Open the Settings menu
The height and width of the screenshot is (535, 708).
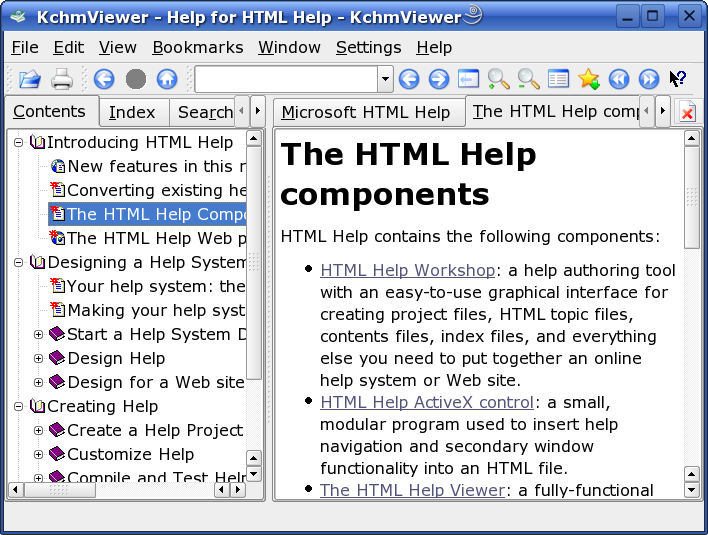[x=368, y=47]
